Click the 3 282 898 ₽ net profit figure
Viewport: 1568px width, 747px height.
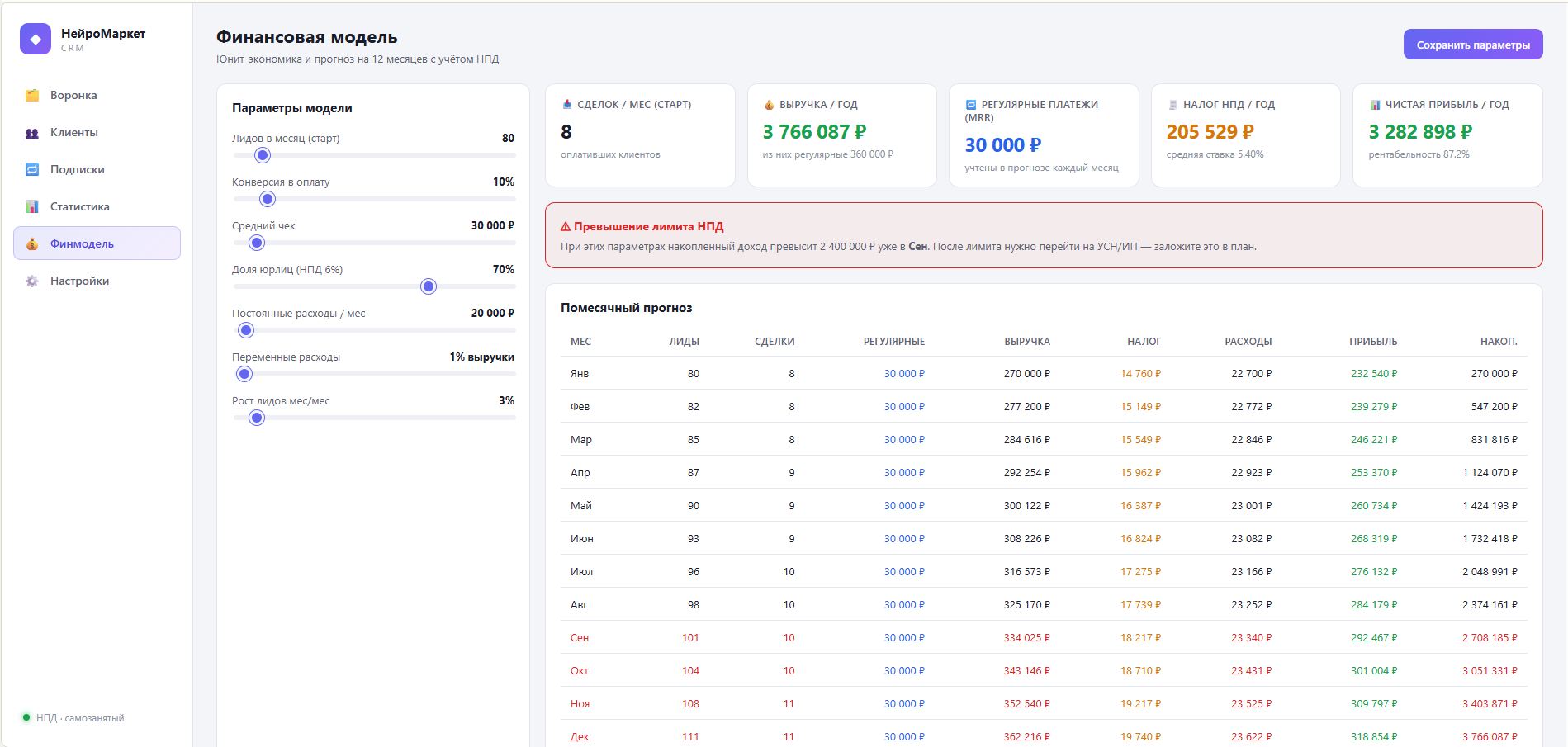[x=1421, y=131]
